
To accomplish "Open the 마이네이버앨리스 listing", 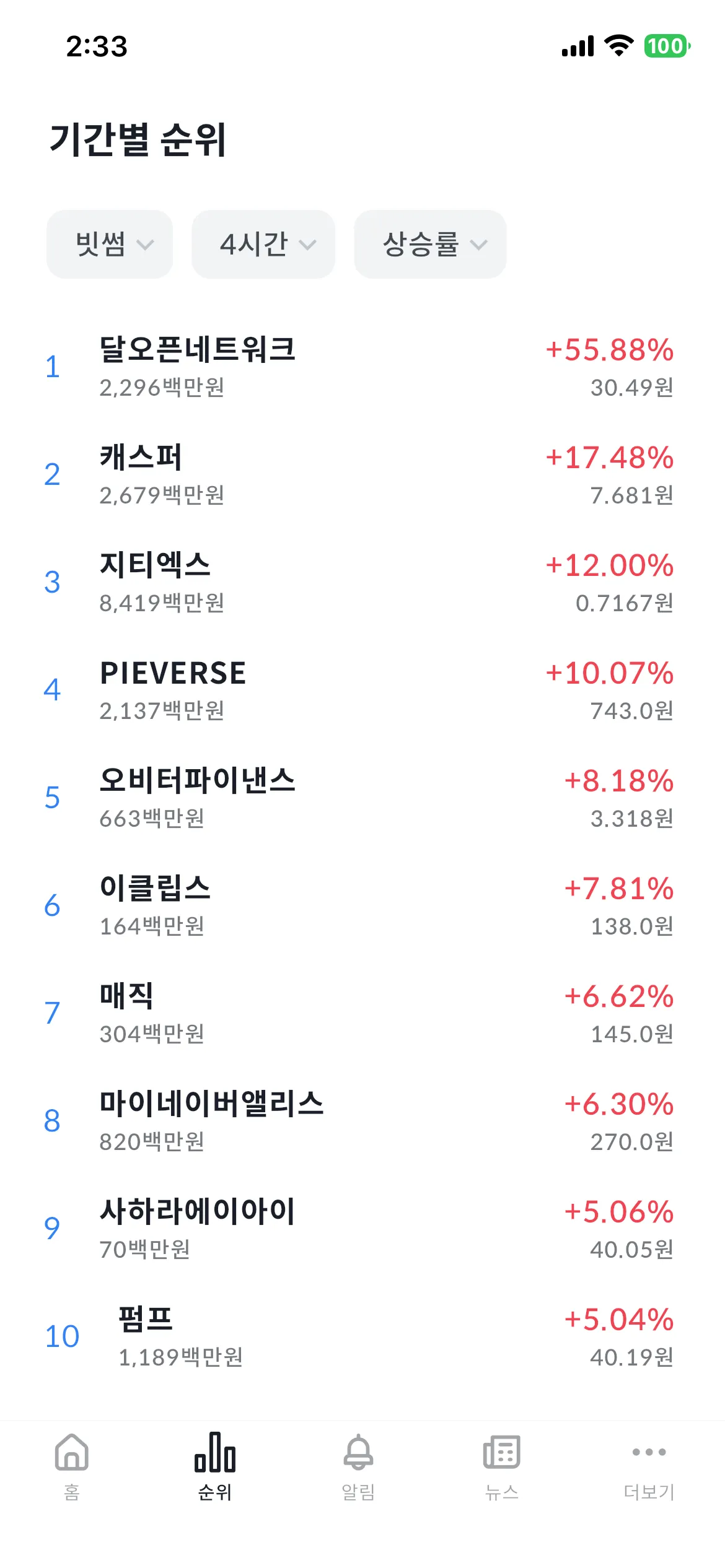I will coord(213,1104).
